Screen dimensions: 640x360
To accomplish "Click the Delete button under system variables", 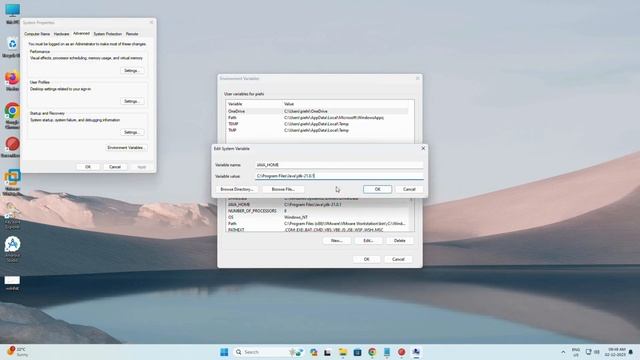I will (x=400, y=241).
